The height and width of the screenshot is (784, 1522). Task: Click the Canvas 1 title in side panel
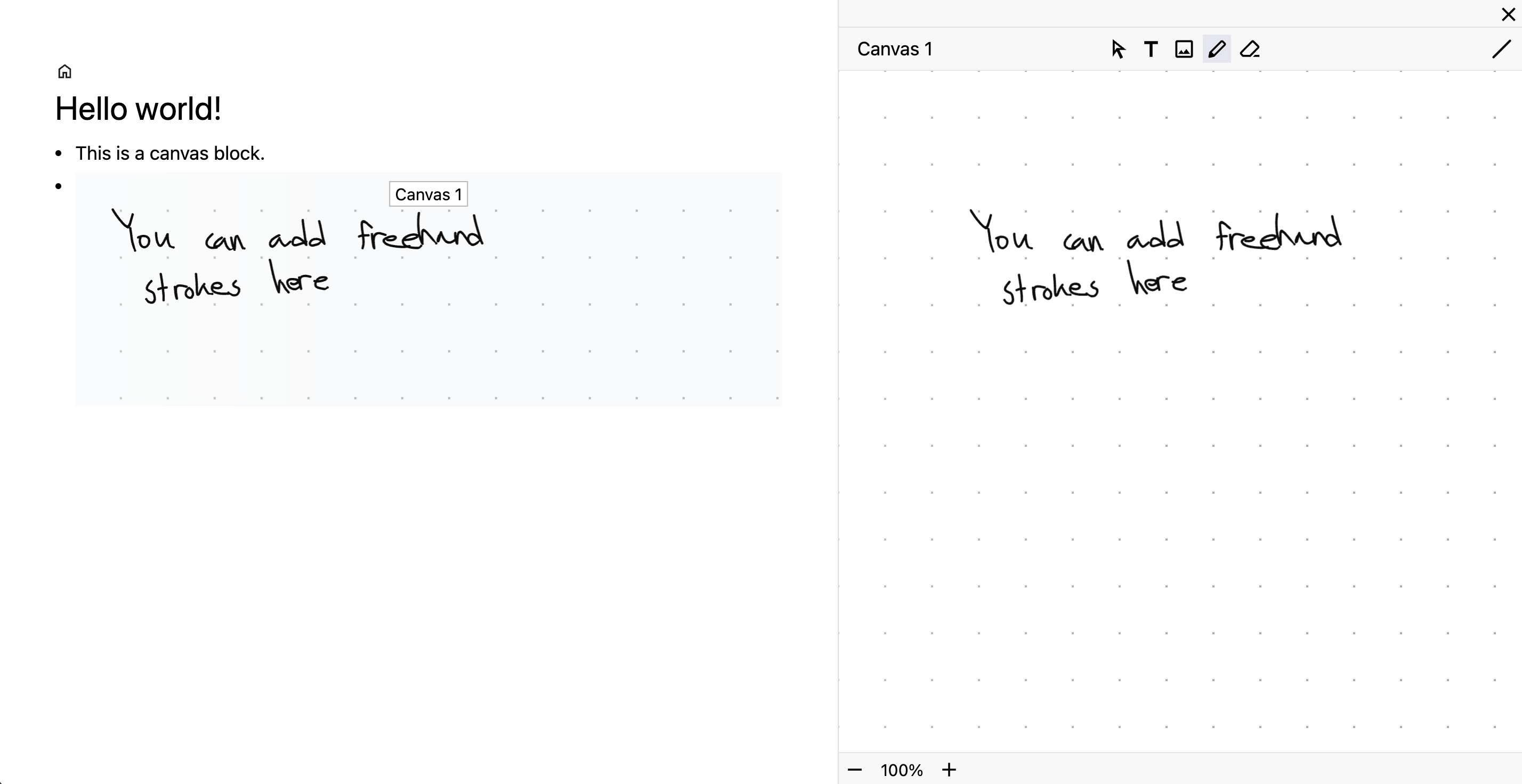coord(895,49)
